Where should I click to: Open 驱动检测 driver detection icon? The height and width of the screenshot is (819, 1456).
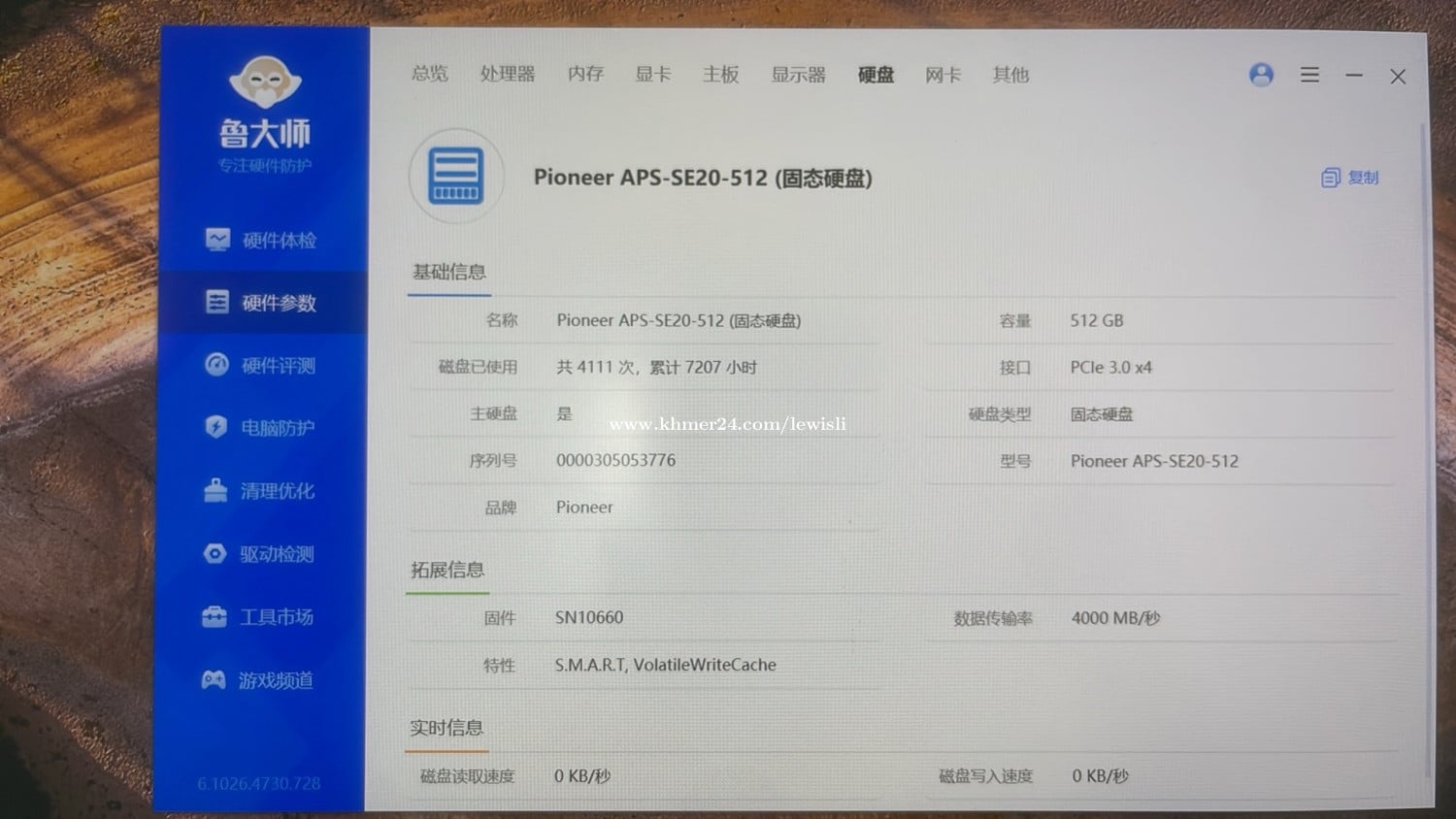coord(215,553)
